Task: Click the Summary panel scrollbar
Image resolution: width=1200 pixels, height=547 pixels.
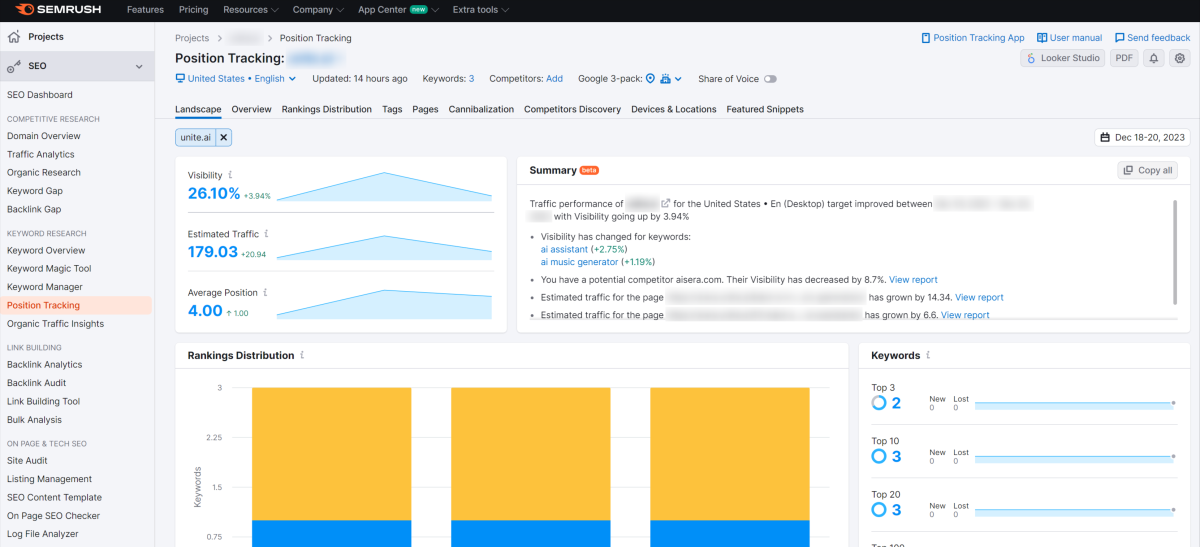Action: 1176,252
